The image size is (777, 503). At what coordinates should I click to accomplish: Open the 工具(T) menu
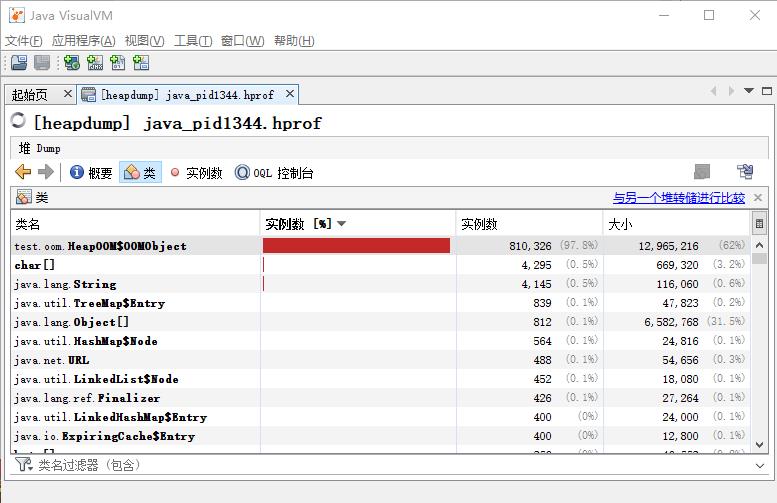pyautogui.click(x=193, y=41)
